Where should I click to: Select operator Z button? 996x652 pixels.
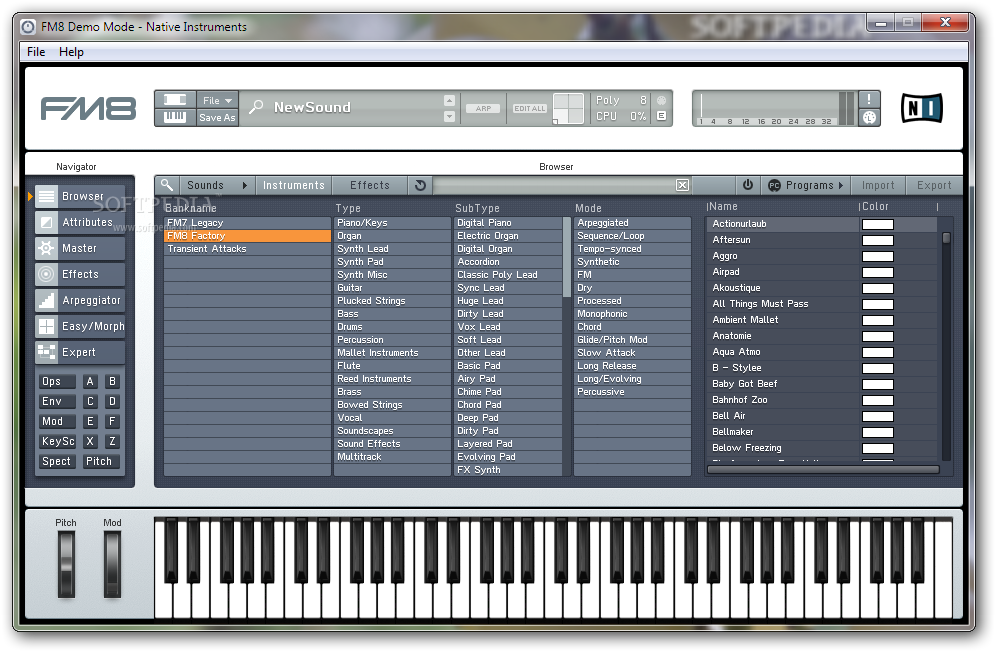point(112,441)
